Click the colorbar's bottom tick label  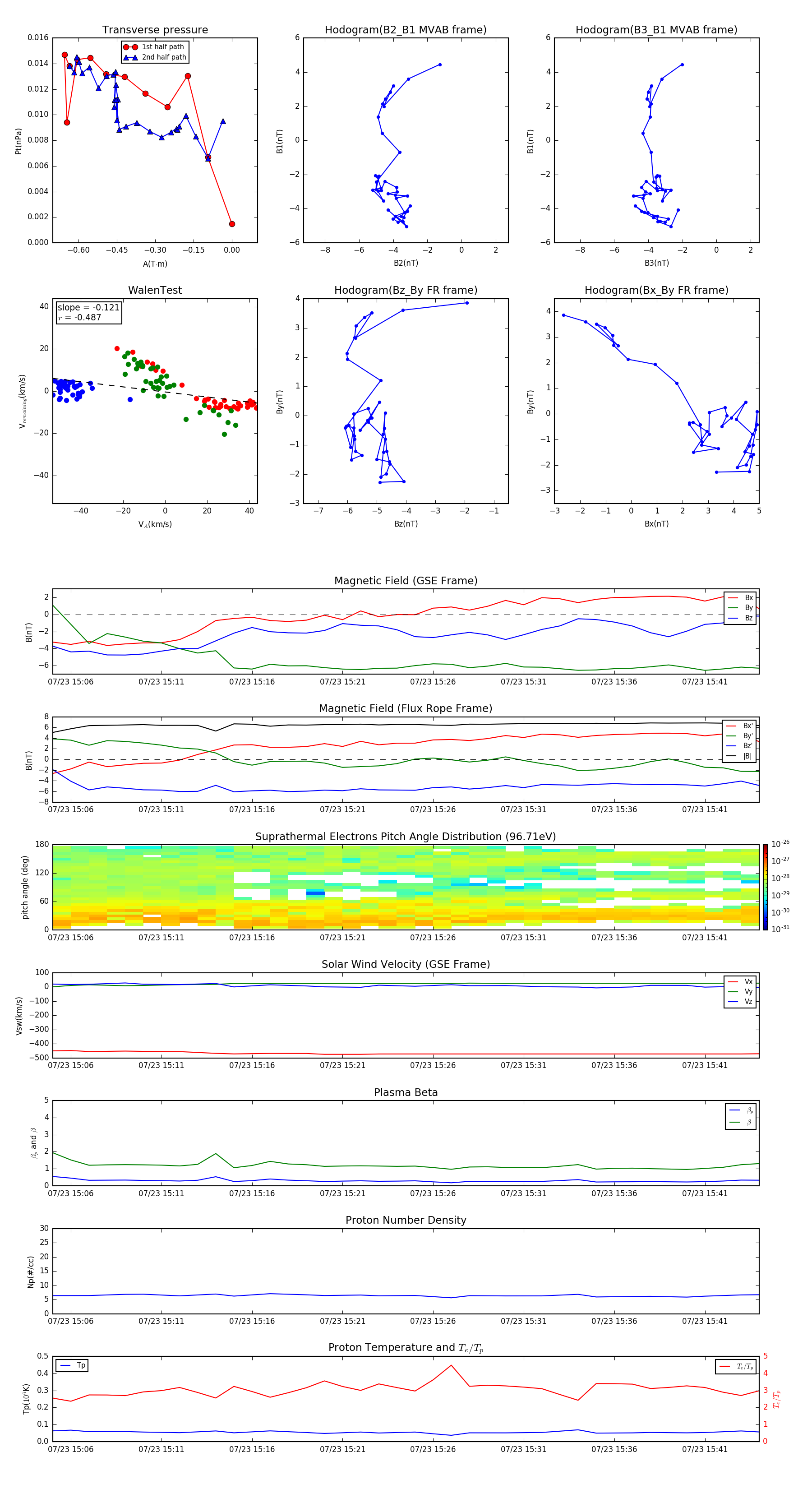pos(780,929)
